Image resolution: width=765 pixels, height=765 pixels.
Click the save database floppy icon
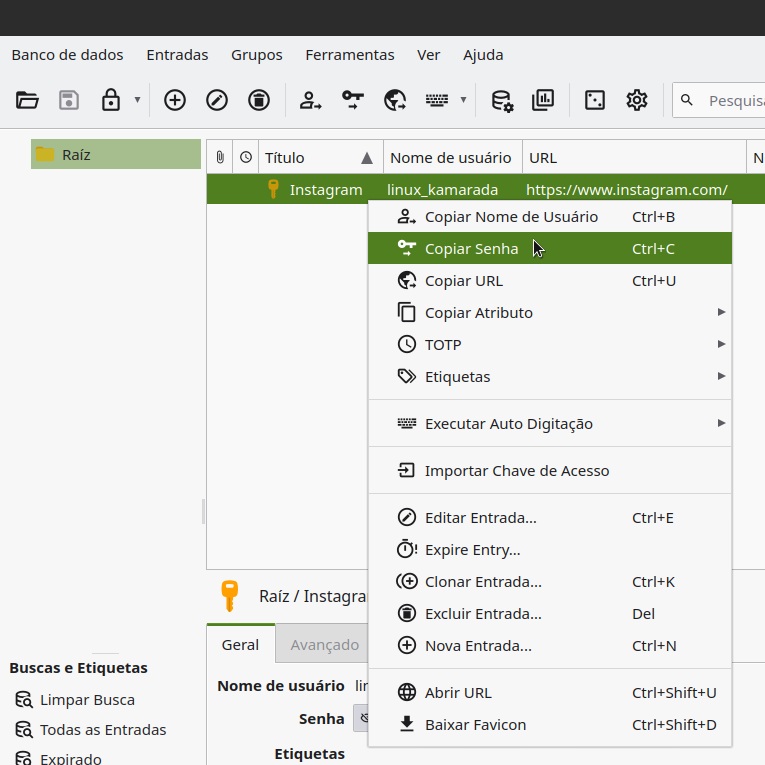pyautogui.click(x=69, y=101)
